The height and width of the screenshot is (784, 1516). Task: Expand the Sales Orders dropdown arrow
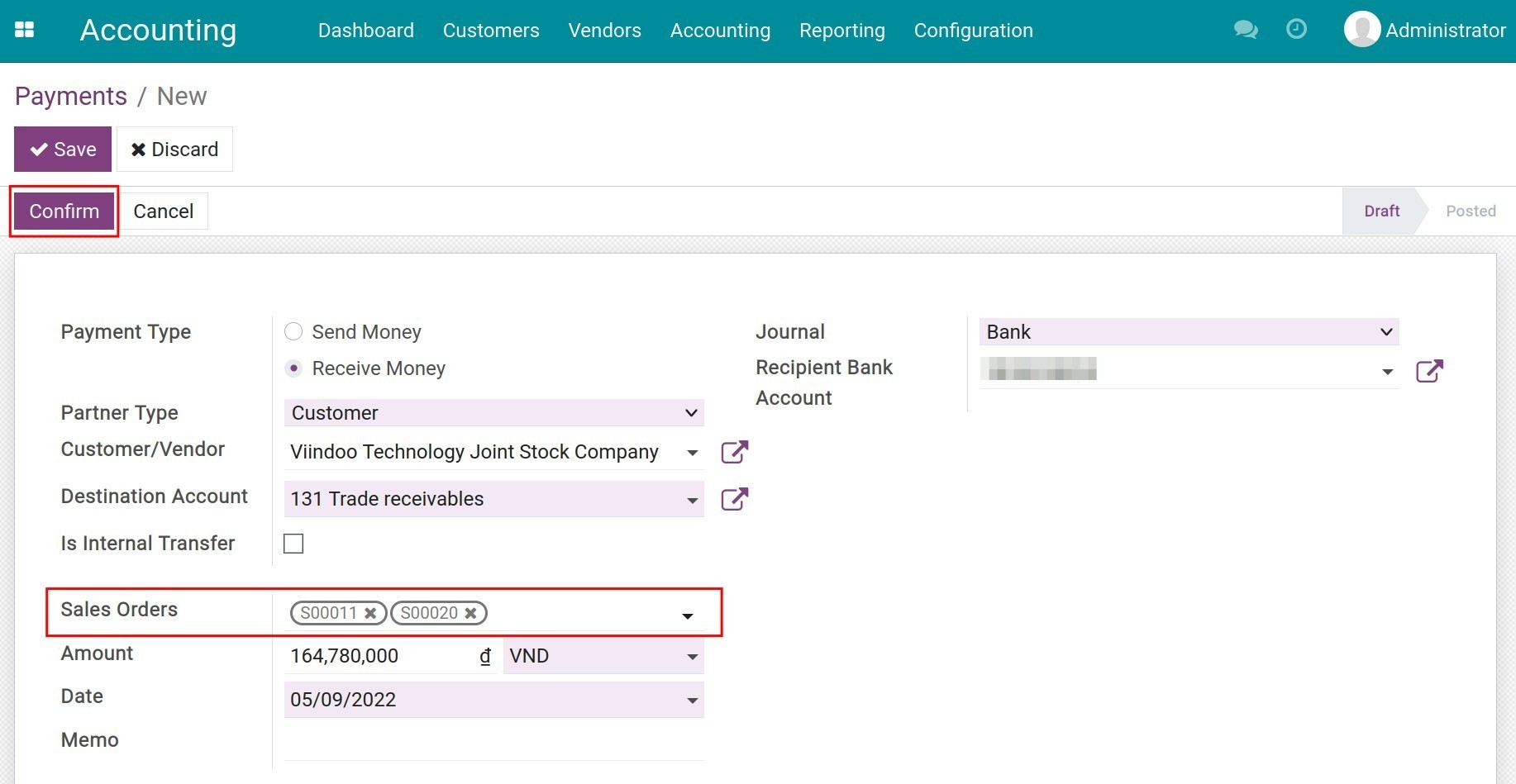(688, 616)
